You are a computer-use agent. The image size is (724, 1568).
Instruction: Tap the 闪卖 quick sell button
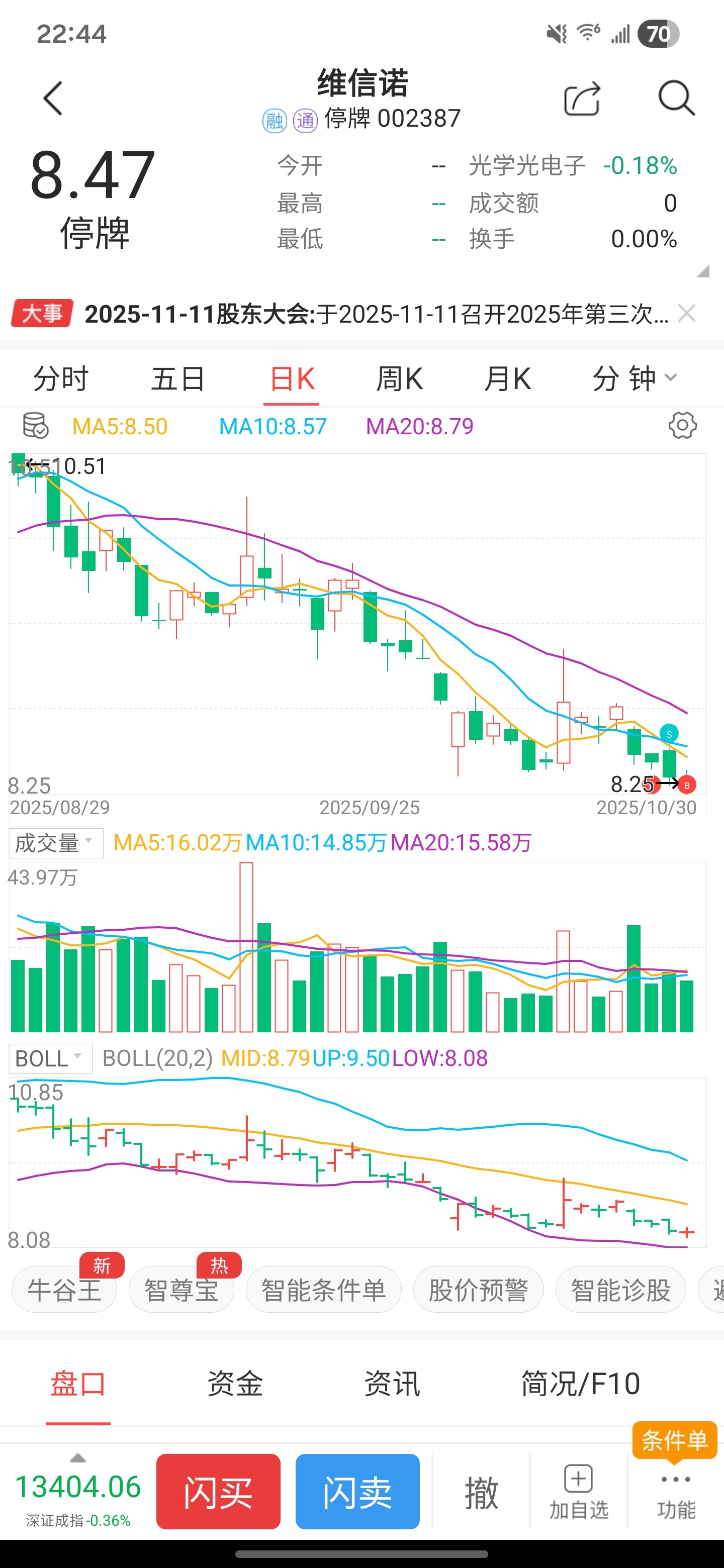click(x=357, y=1491)
